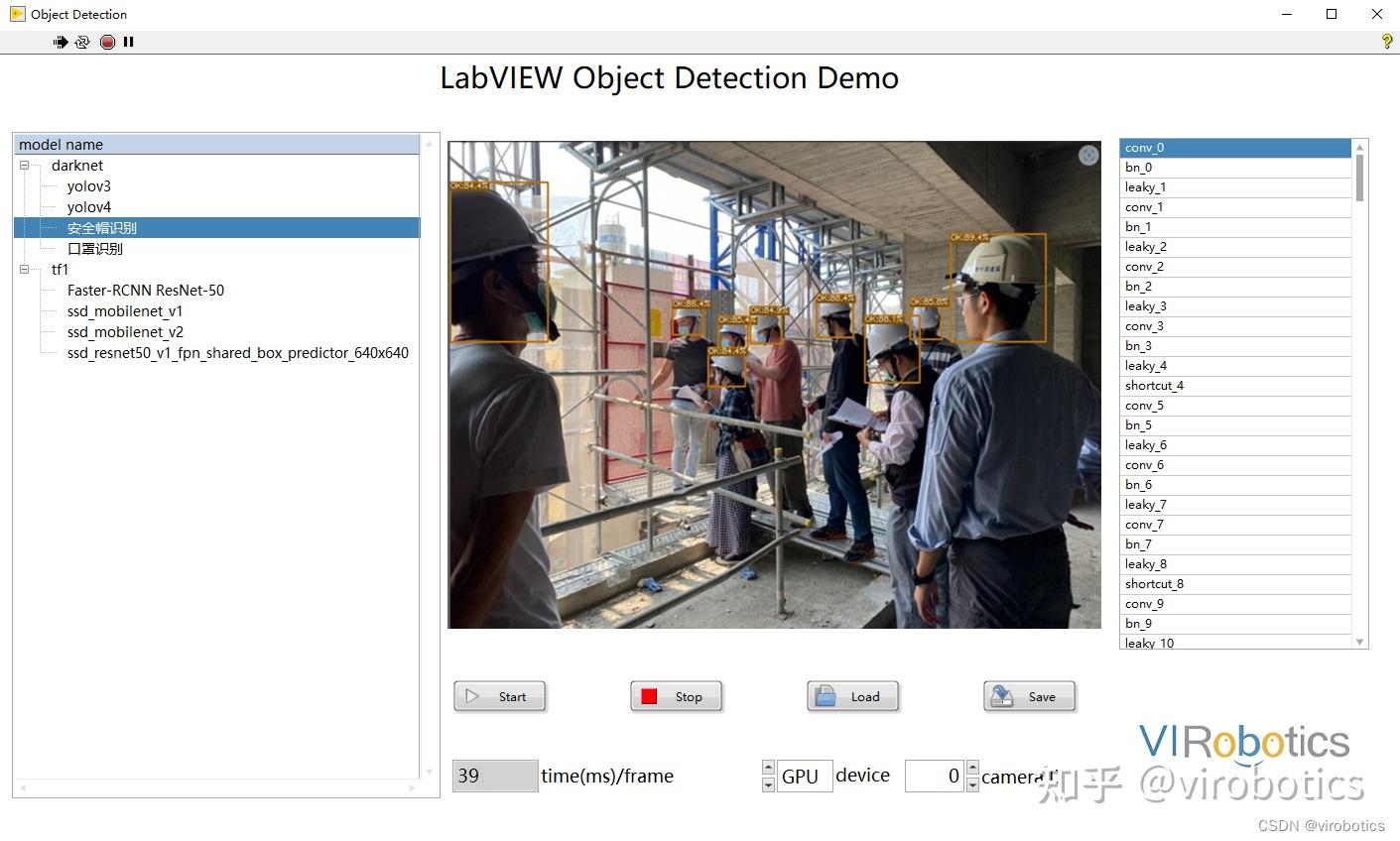Click the camera icon in image display corner
This screenshot has width=1400, height=841.
(x=1088, y=155)
